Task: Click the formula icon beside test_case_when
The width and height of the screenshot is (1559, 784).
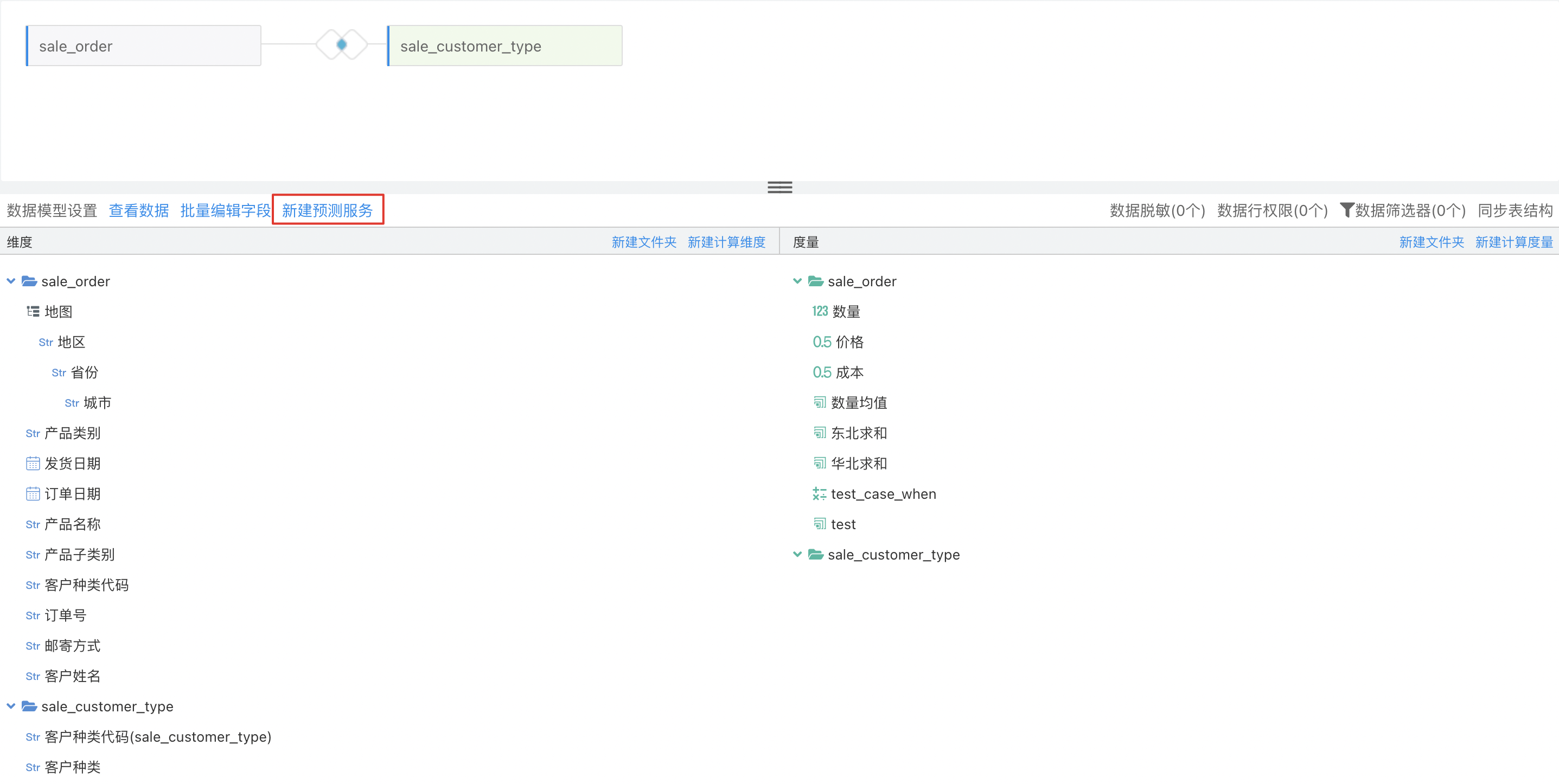Action: tap(820, 493)
